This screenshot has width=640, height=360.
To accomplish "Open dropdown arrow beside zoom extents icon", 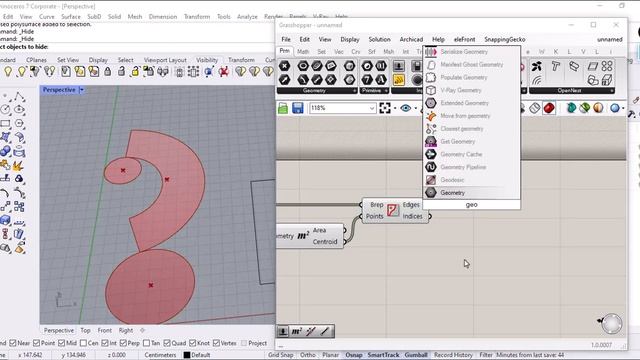I will 395,109.
